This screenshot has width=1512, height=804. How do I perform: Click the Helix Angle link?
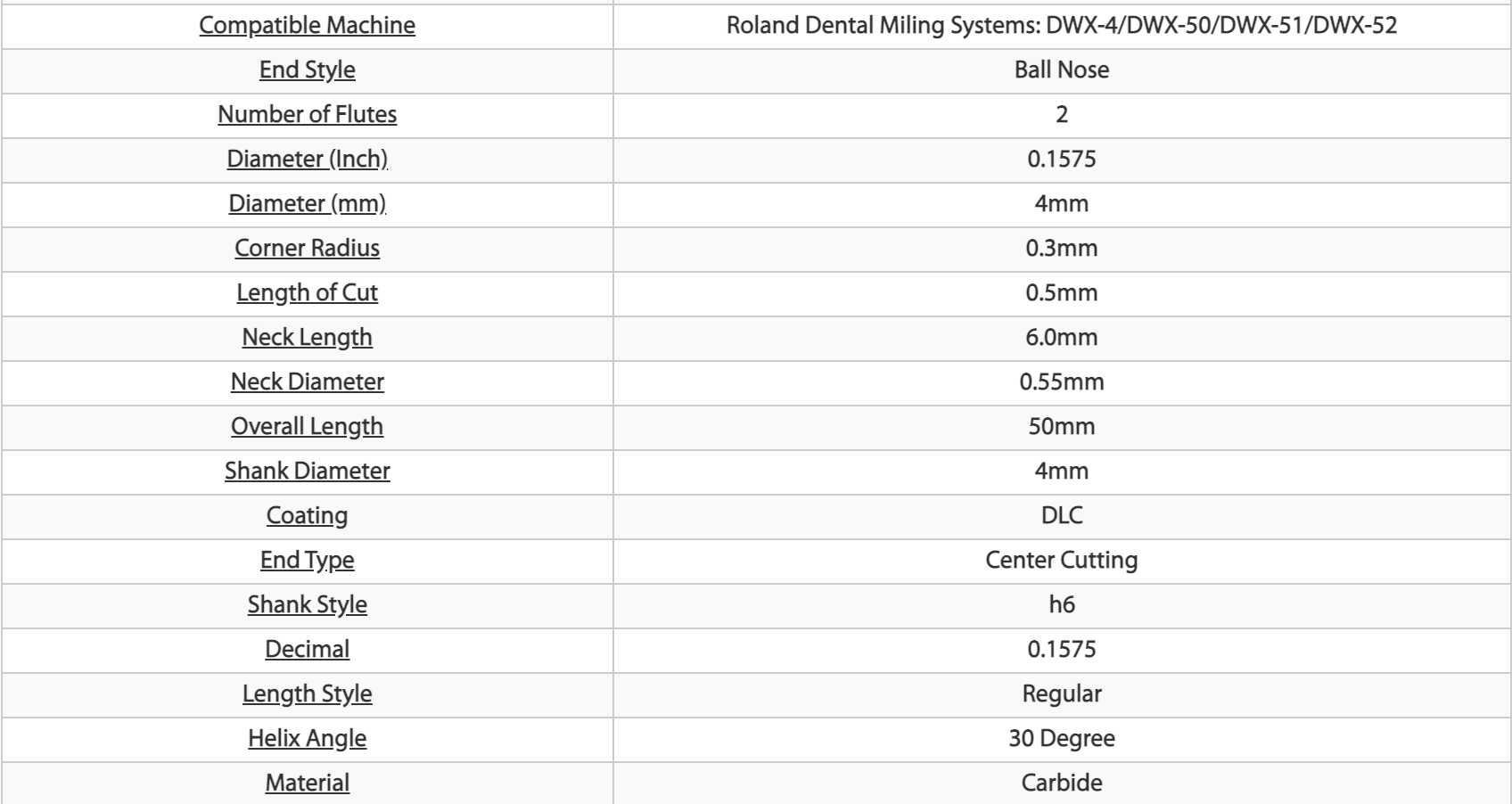(307, 738)
